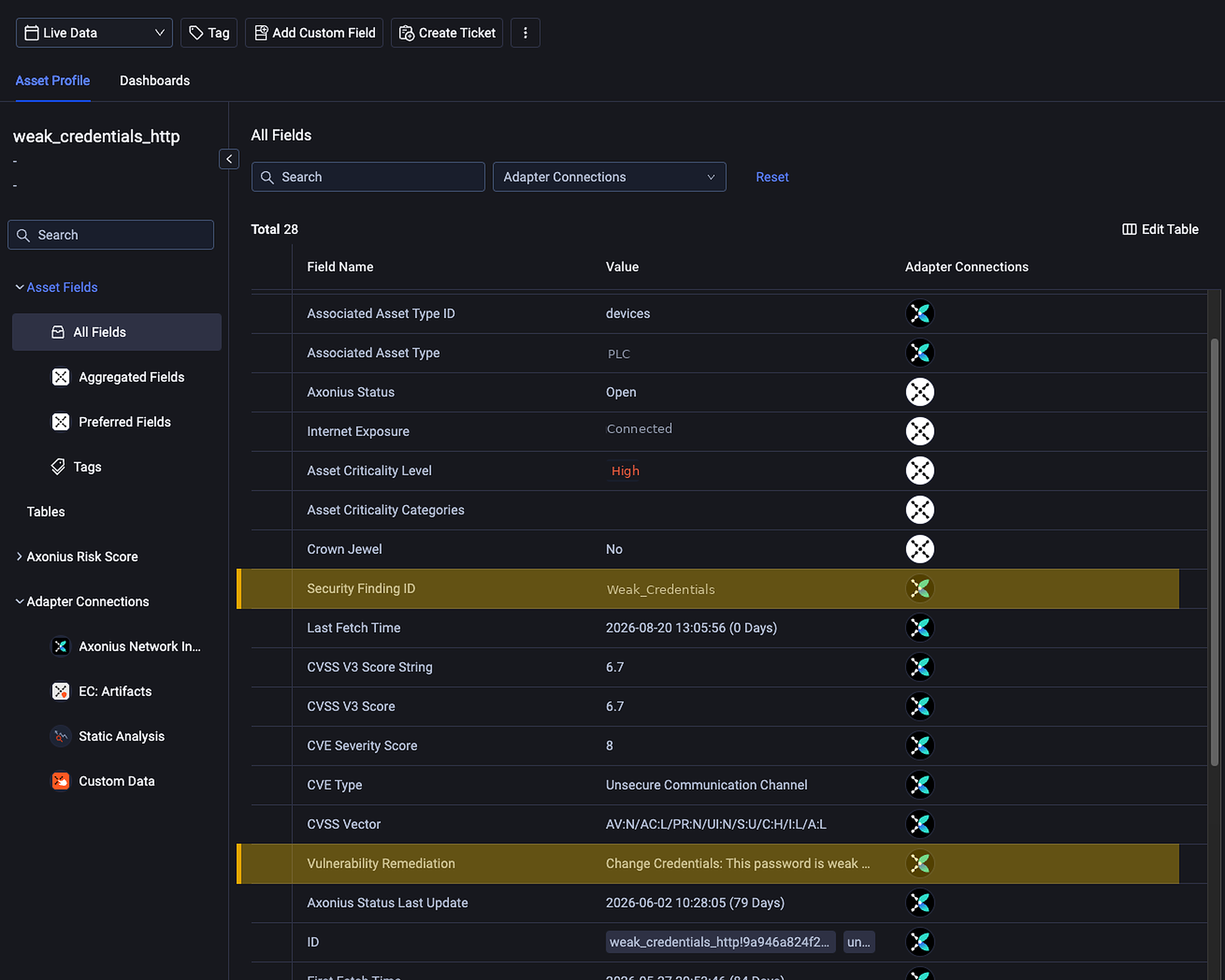Select All Fields in the sidebar
The height and width of the screenshot is (980, 1225).
pos(117,332)
